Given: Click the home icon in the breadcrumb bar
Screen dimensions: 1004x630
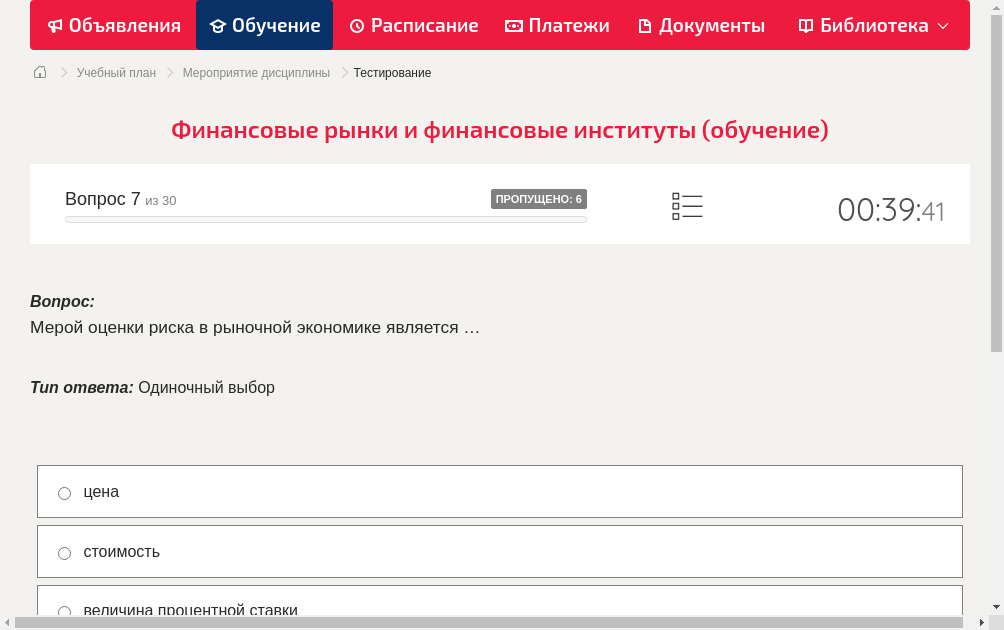Looking at the screenshot, I should 39,72.
